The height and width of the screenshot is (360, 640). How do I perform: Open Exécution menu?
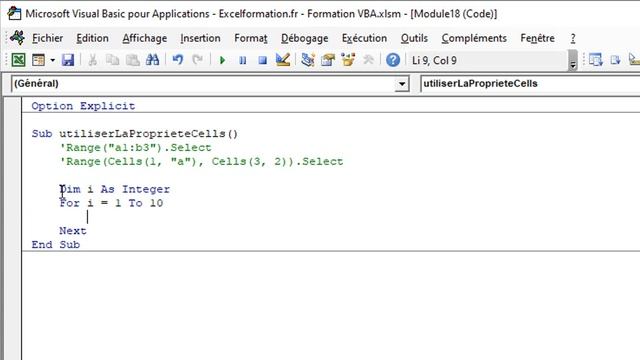pos(364,38)
